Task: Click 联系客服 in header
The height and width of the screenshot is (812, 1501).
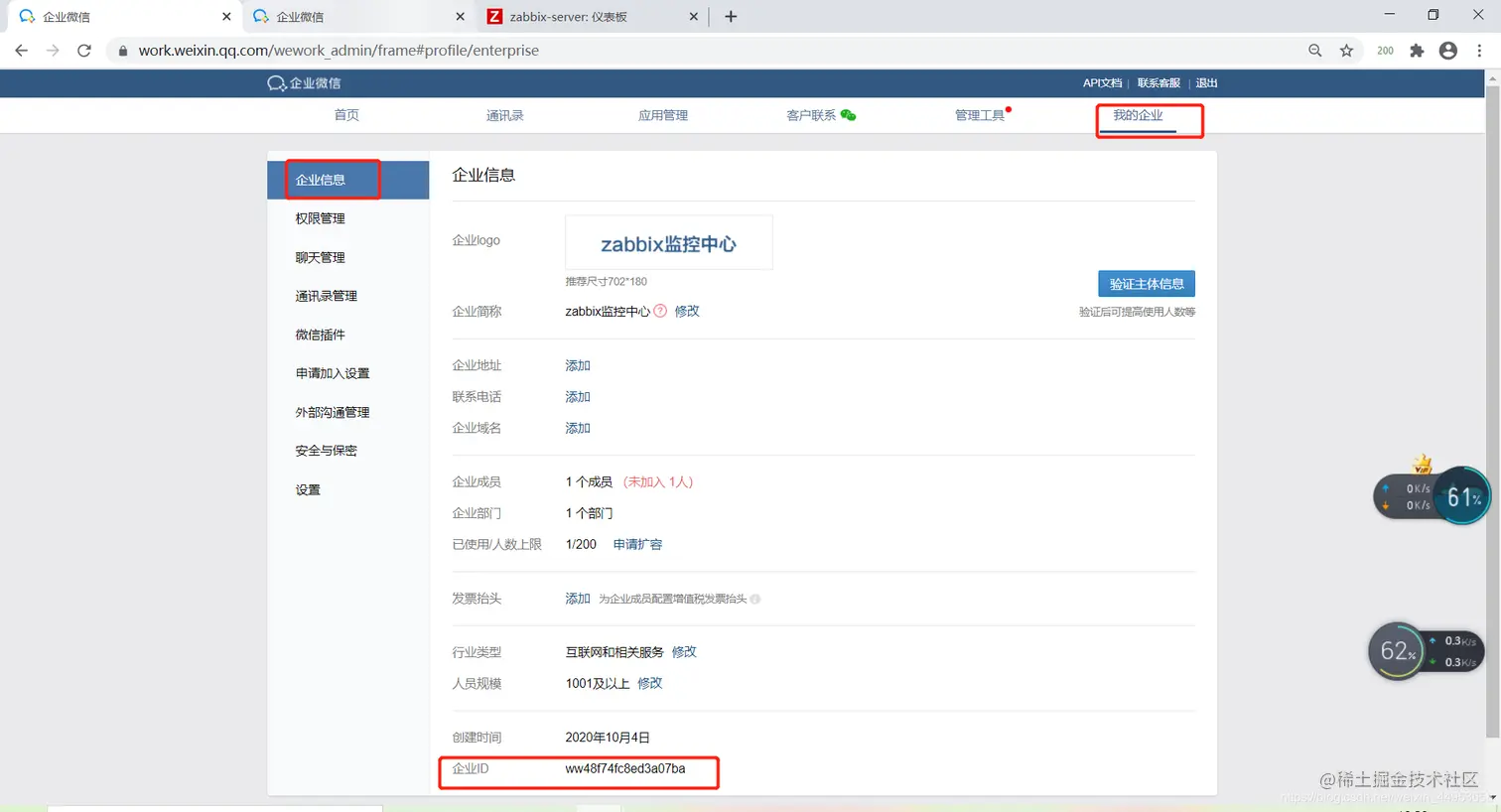Action: coord(1159,83)
